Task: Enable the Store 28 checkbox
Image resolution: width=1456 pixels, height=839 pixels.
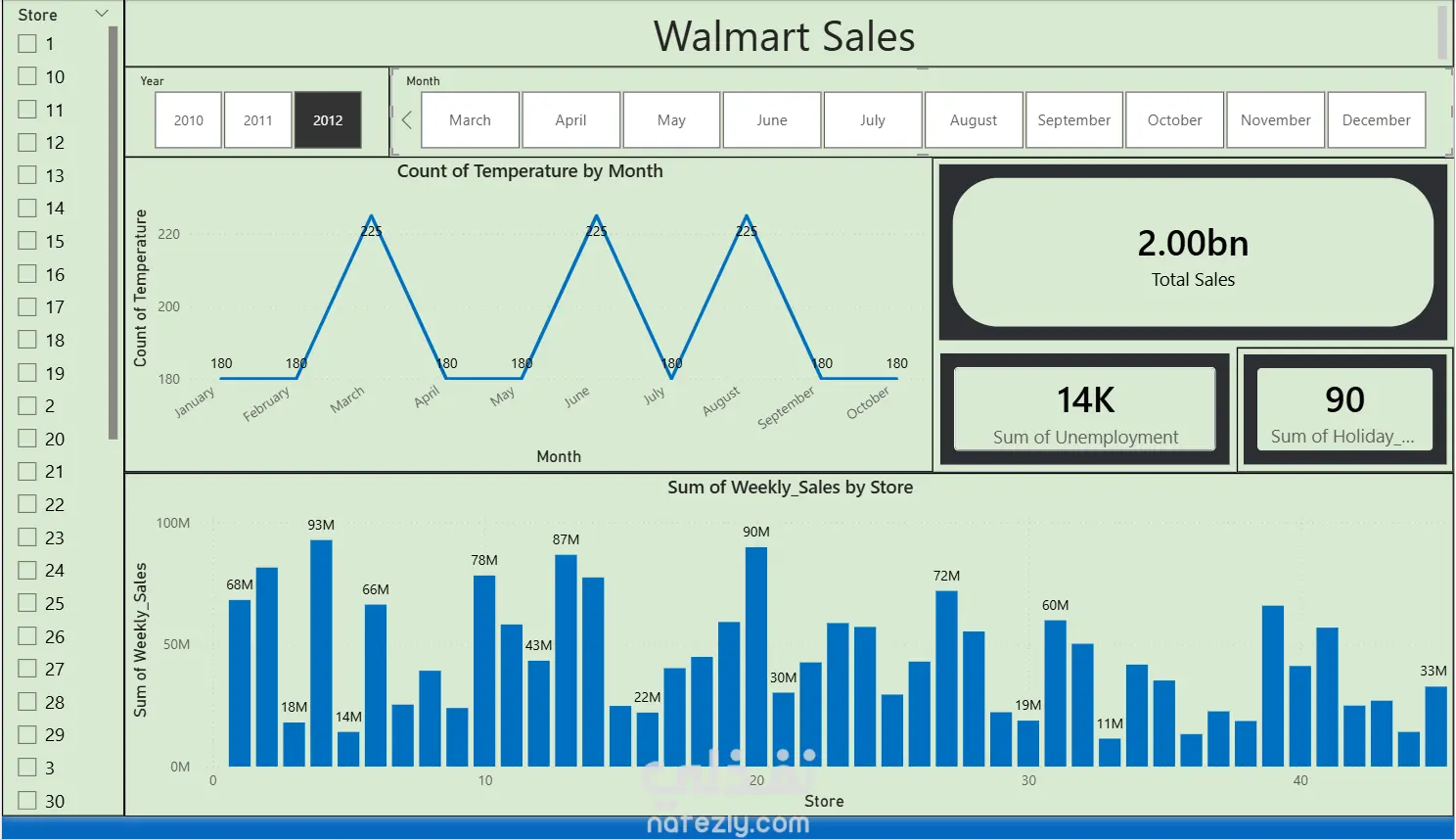Action: (x=27, y=702)
